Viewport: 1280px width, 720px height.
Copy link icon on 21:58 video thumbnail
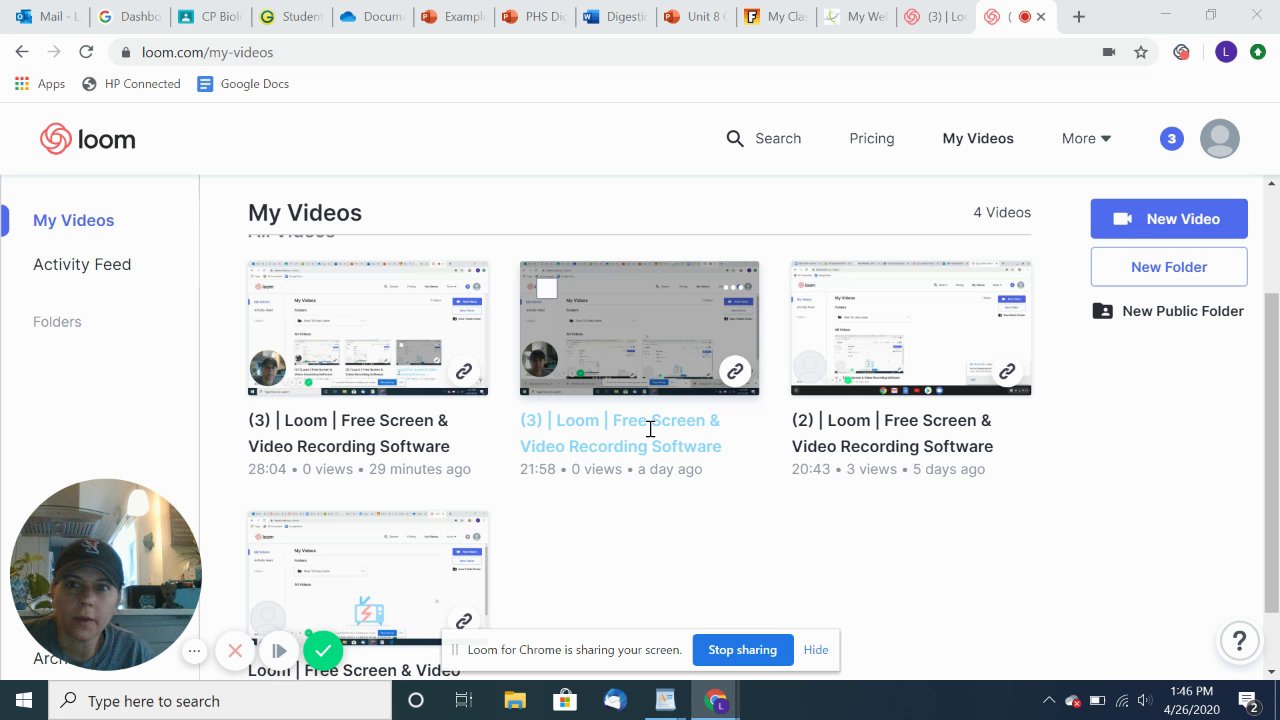pos(735,371)
